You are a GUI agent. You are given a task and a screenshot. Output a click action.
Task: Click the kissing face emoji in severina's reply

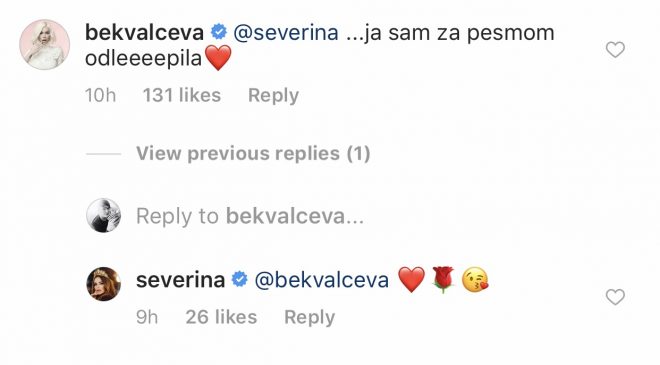point(475,280)
